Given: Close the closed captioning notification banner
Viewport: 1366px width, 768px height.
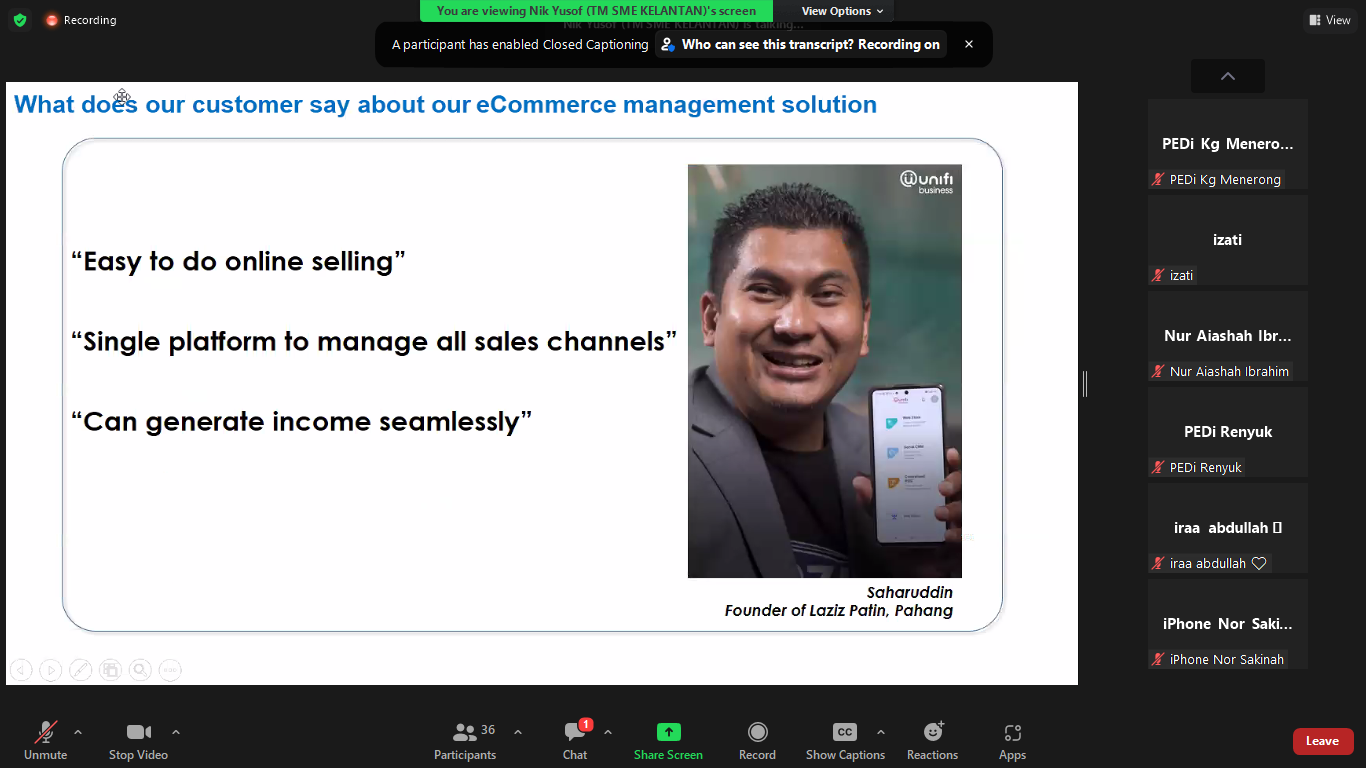Looking at the screenshot, I should click(968, 44).
